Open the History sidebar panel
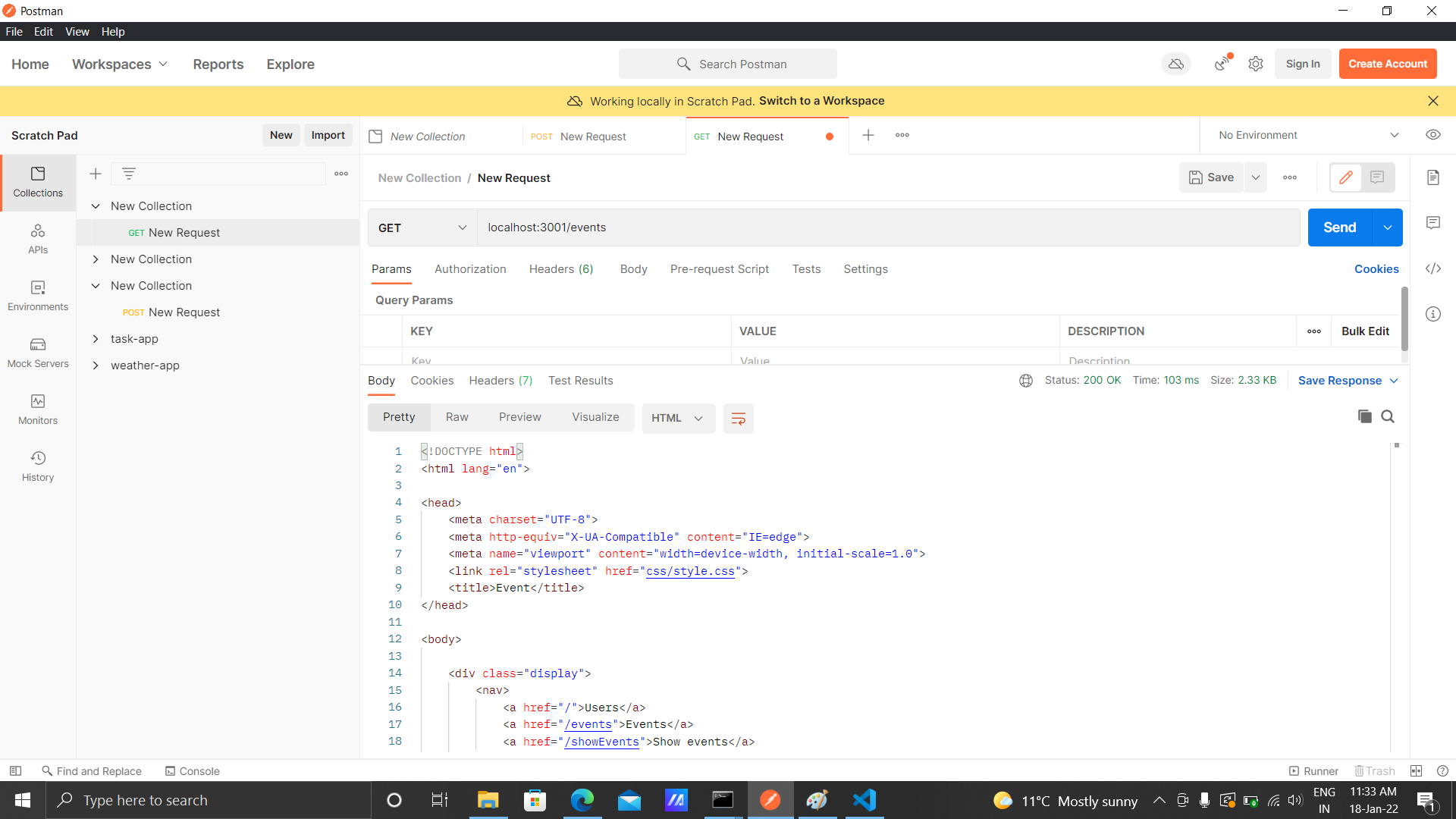 38,467
